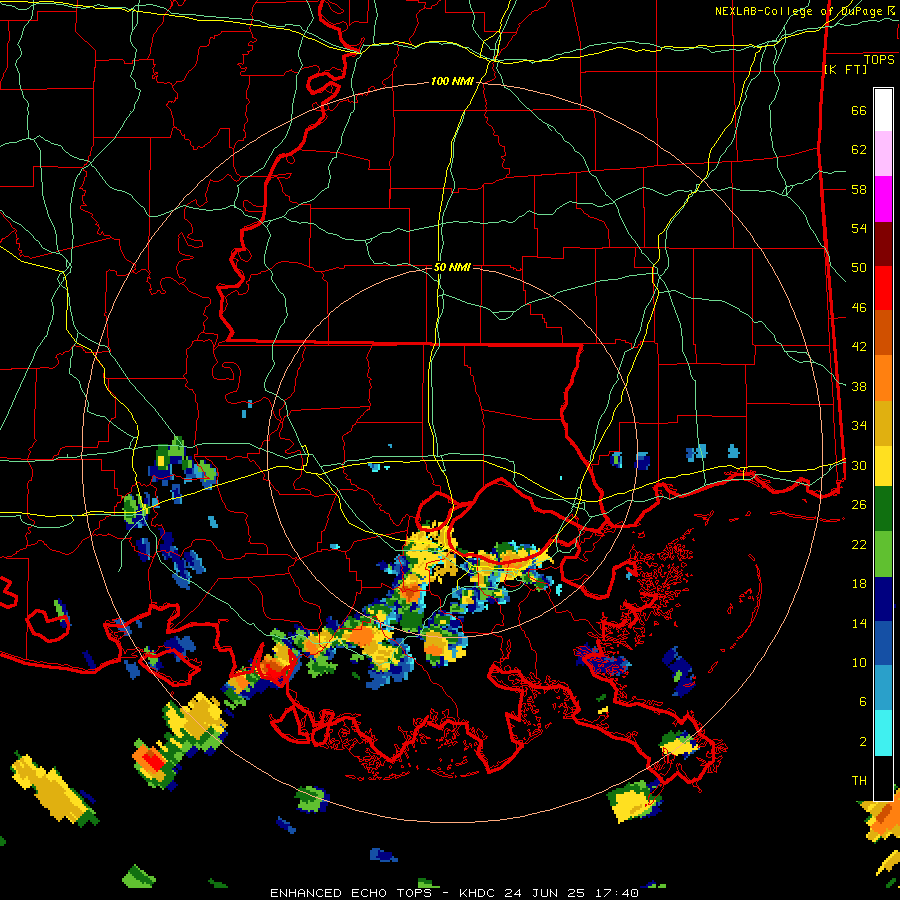Click the legend value 26
This screenshot has height=900, width=900.
coord(859,505)
